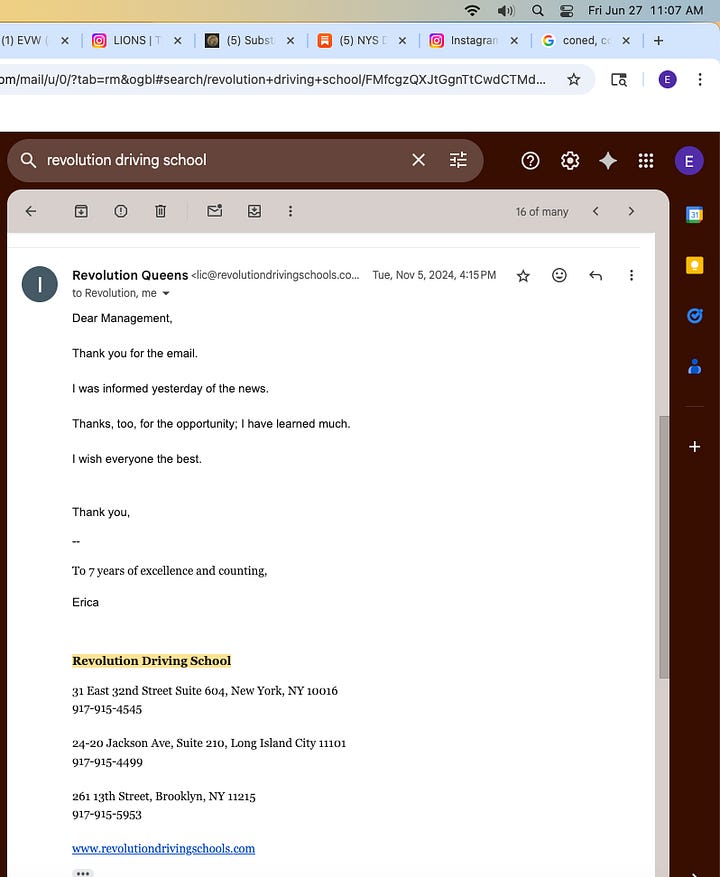The width and height of the screenshot is (720, 877).
Task: Open Google Keep side panel
Action: coord(695,265)
